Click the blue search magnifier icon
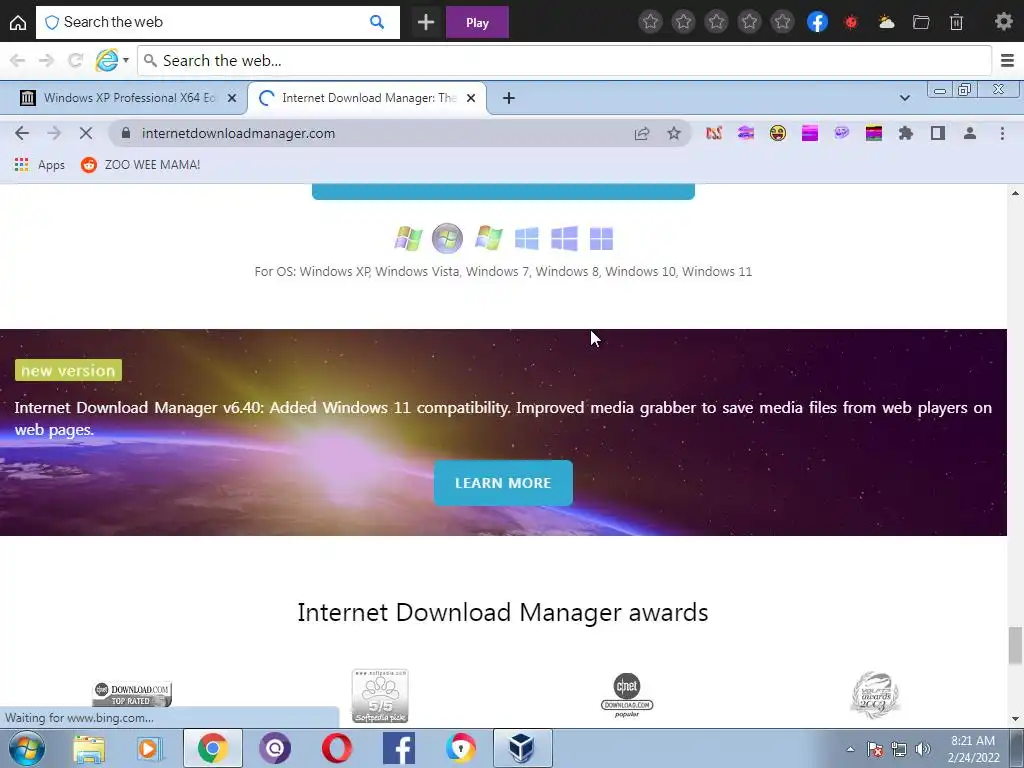 (x=377, y=22)
